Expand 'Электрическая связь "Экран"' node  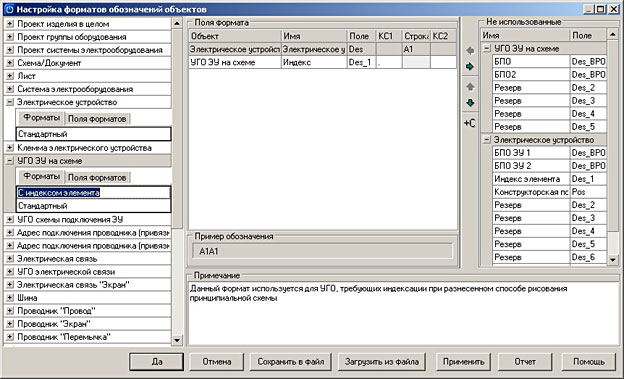click(10, 285)
